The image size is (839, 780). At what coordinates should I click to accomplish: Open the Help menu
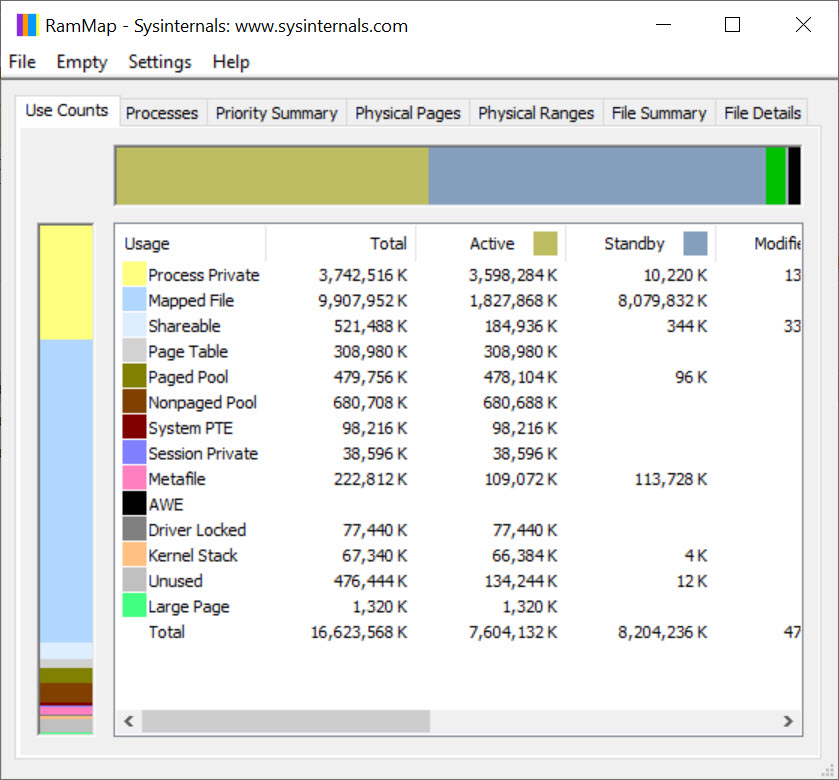coord(231,62)
